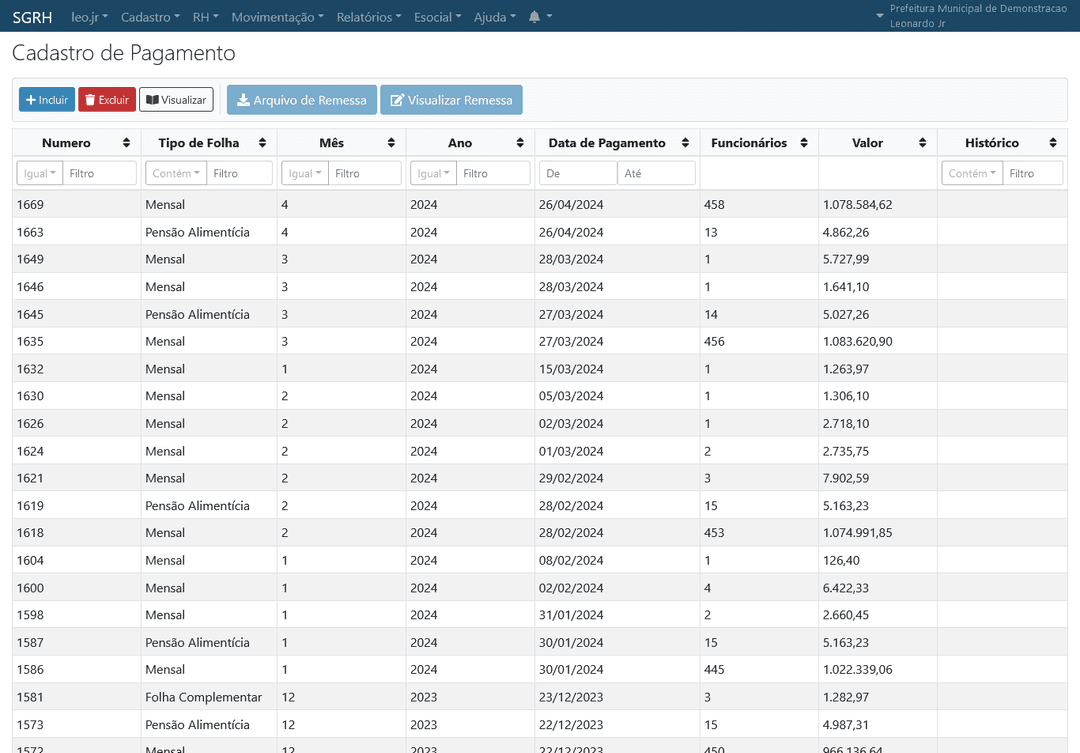Select payment number 1587
The image size is (1080, 753).
click(30, 642)
